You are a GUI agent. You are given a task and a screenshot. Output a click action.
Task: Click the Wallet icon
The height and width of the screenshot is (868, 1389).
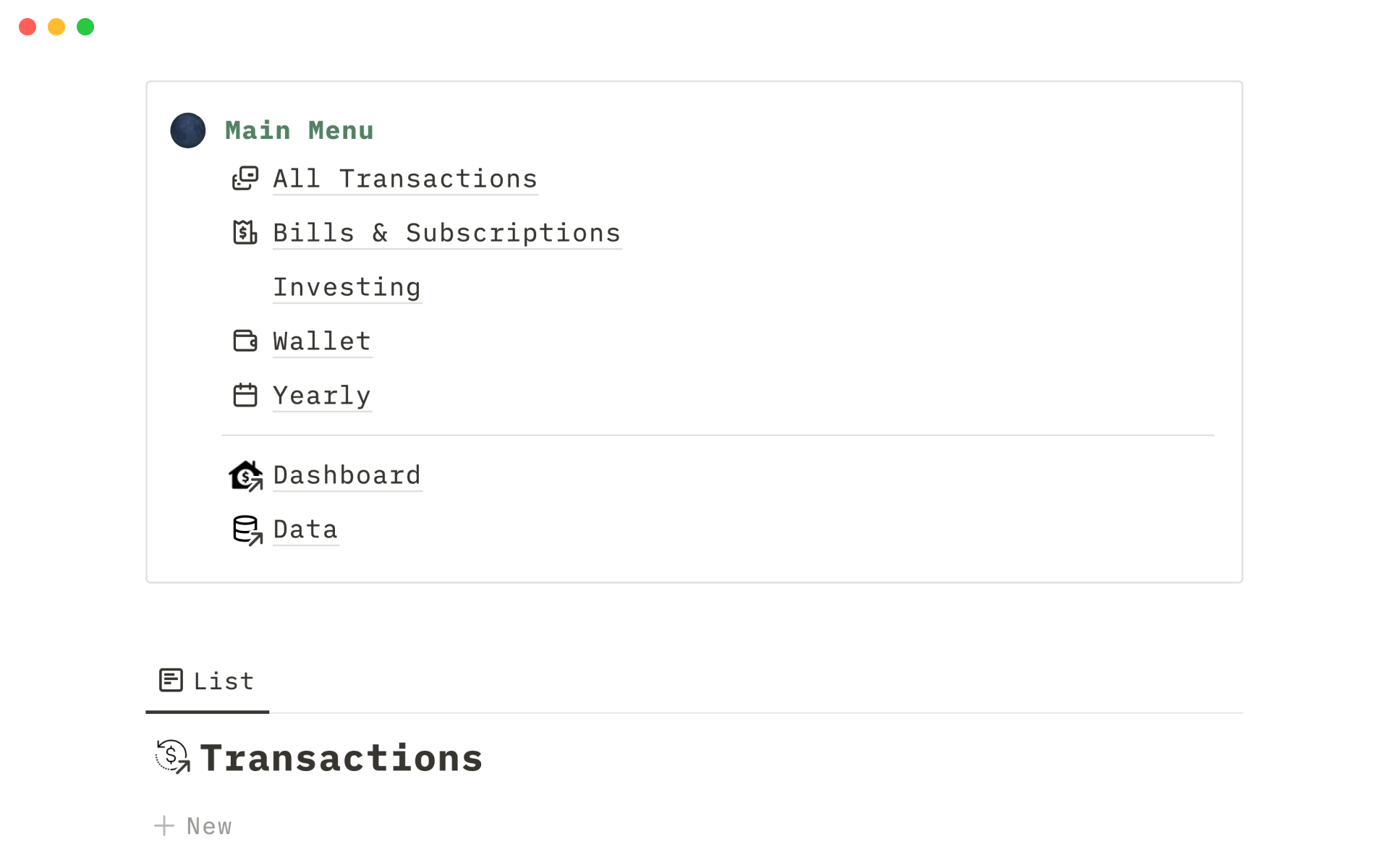(x=245, y=341)
